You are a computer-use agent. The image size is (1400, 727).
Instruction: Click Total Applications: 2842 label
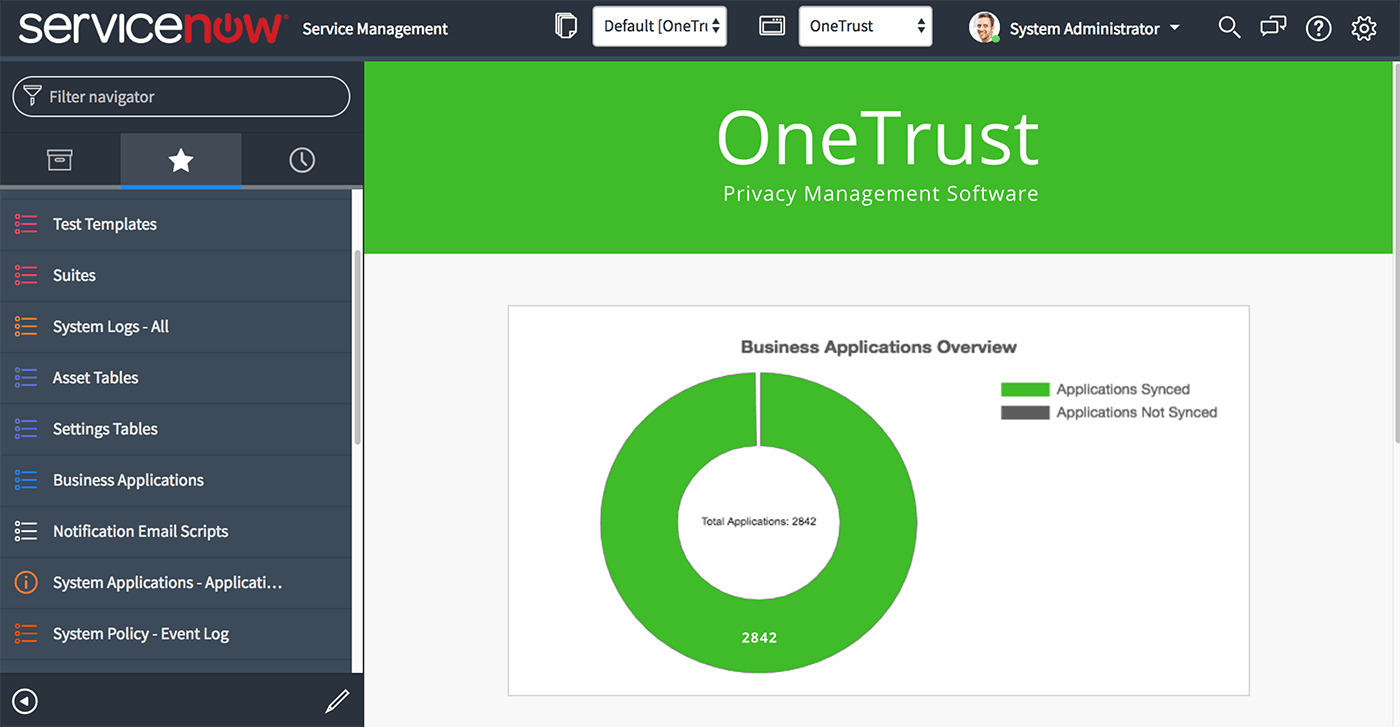(x=759, y=522)
